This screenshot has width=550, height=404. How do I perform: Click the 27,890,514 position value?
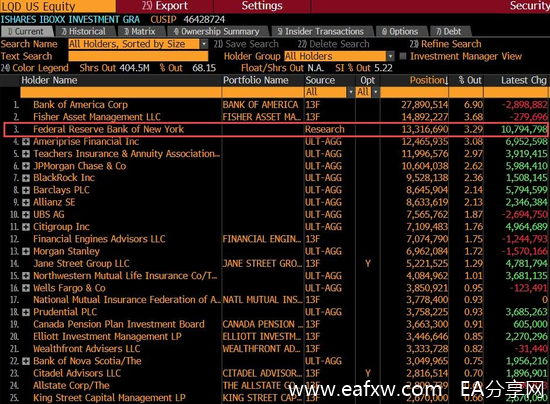click(424, 105)
